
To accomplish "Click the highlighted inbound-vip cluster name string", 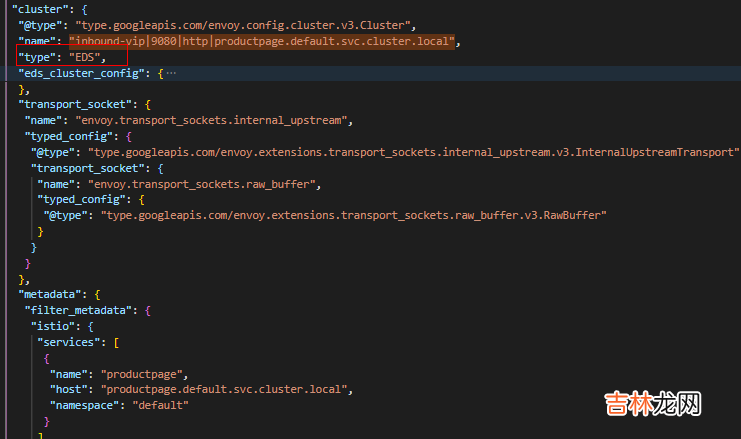I will point(262,41).
